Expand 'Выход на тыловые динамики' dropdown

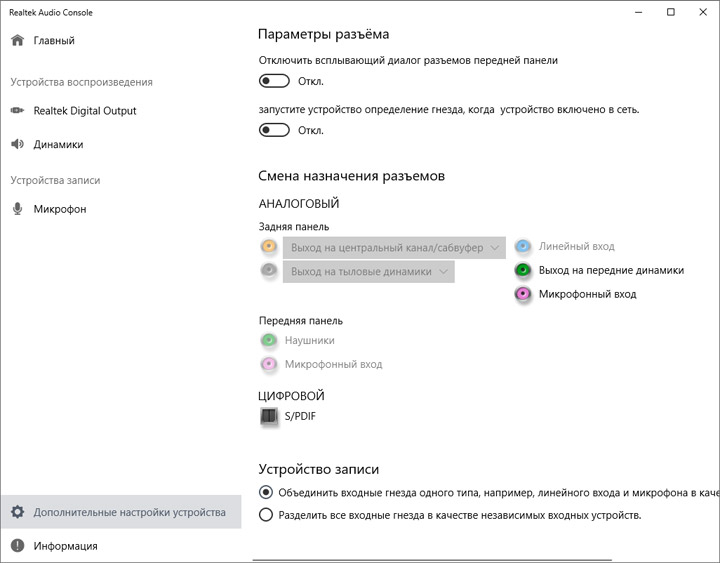(x=369, y=271)
